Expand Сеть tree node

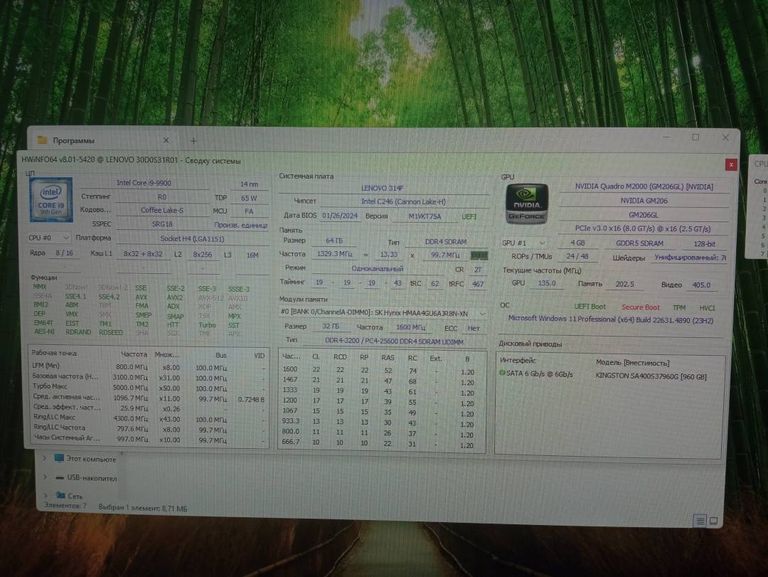tap(46, 495)
